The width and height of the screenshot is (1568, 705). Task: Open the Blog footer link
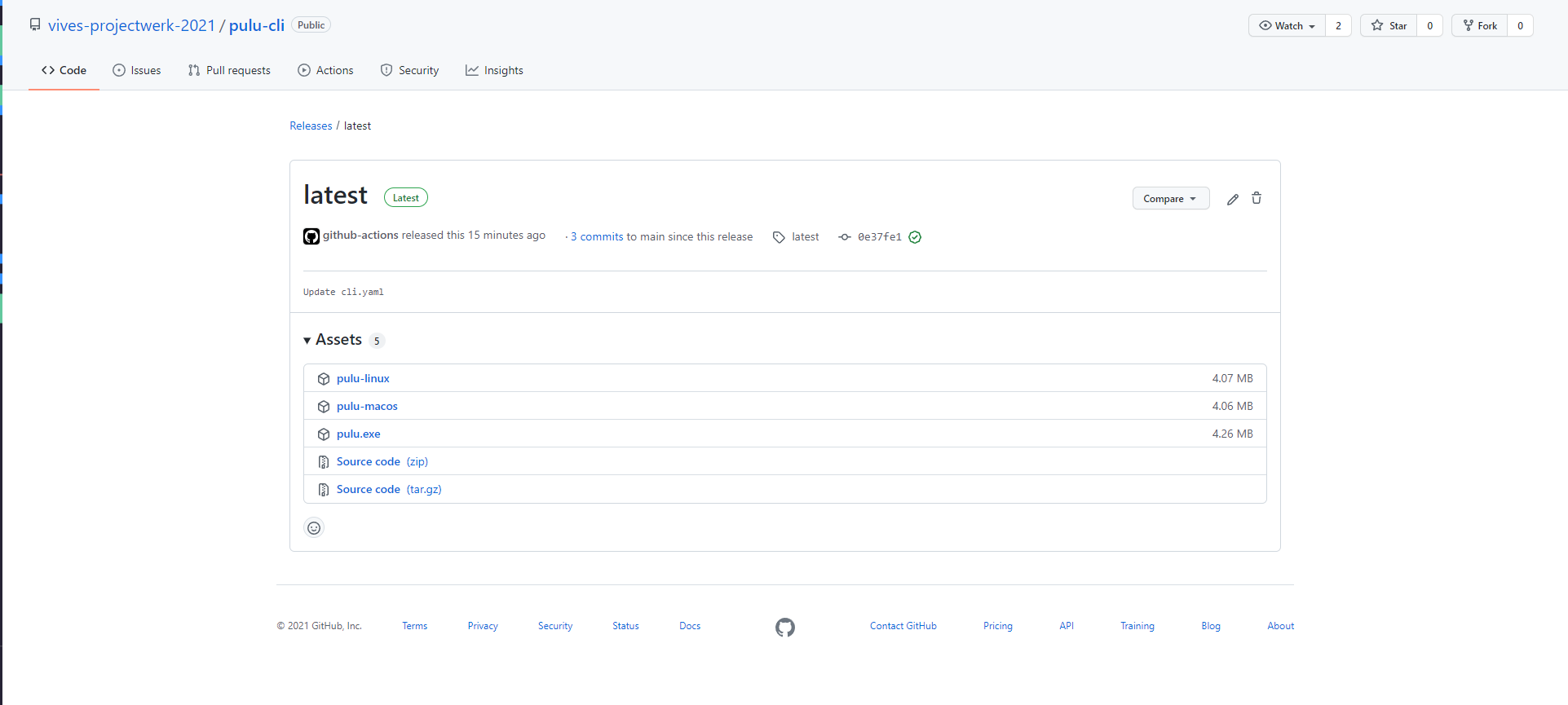(1211, 626)
